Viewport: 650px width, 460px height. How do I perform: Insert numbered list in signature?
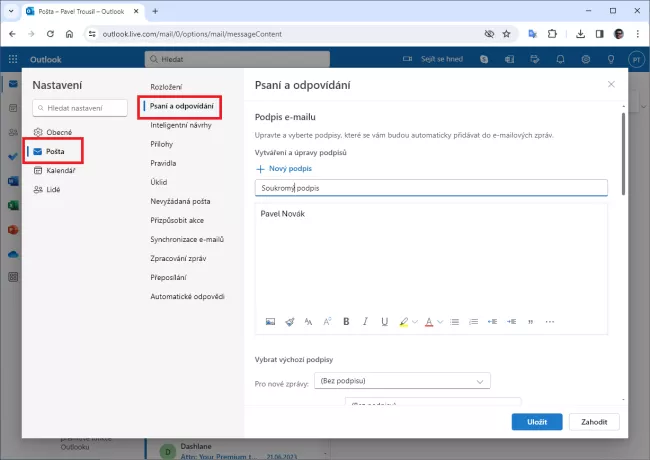[472, 322]
